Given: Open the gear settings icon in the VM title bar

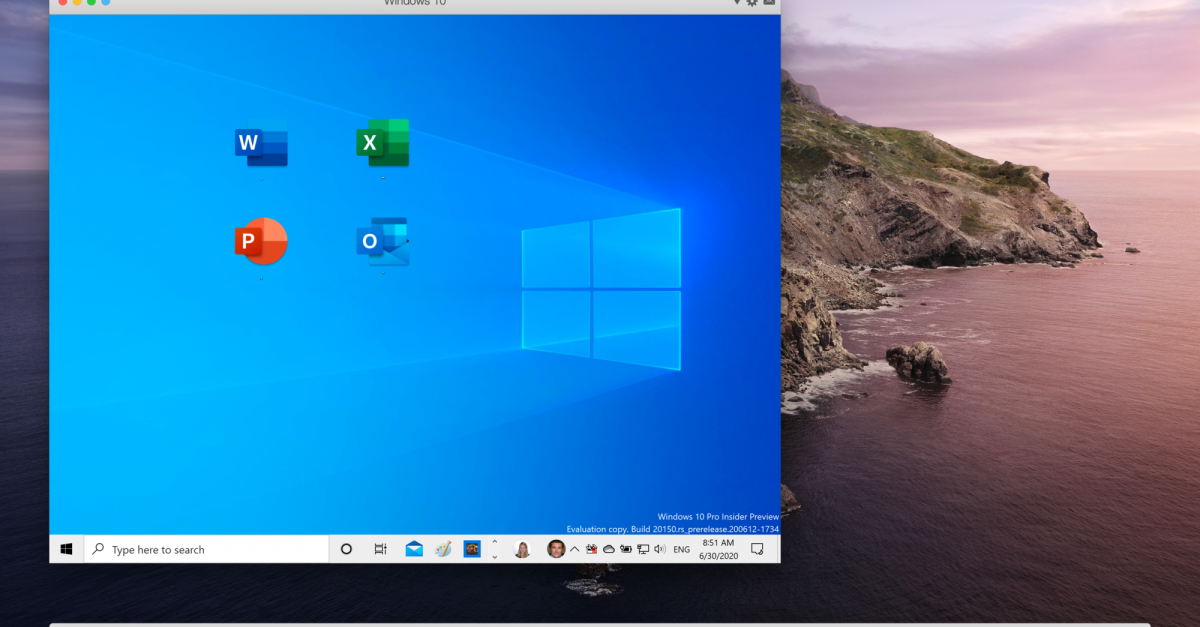Looking at the screenshot, I should 752,4.
